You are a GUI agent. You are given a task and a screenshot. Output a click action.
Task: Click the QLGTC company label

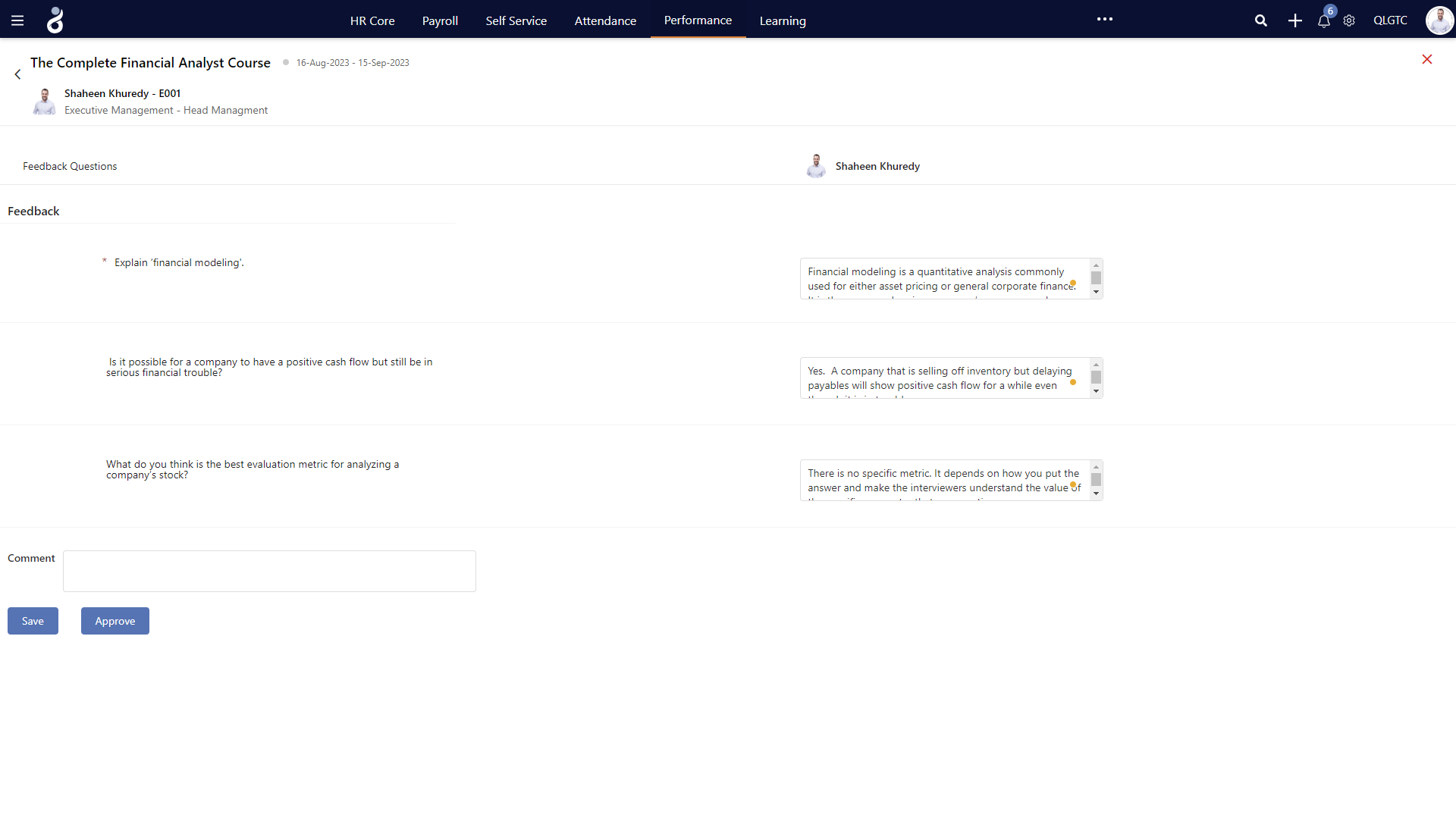(x=1391, y=20)
